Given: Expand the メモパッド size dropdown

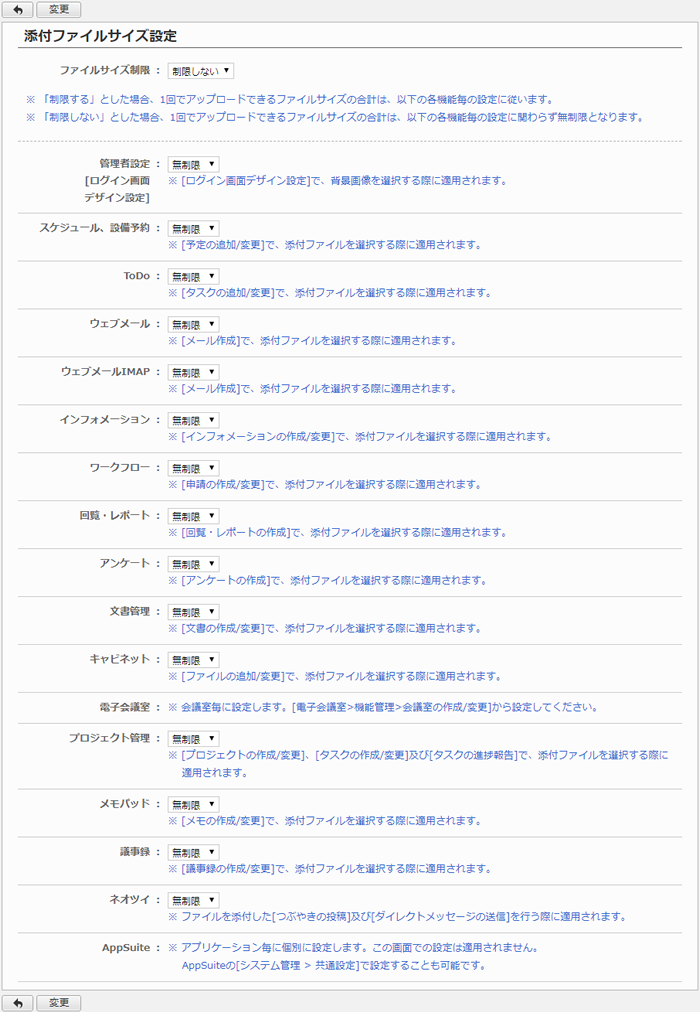Looking at the screenshot, I should 193,805.
